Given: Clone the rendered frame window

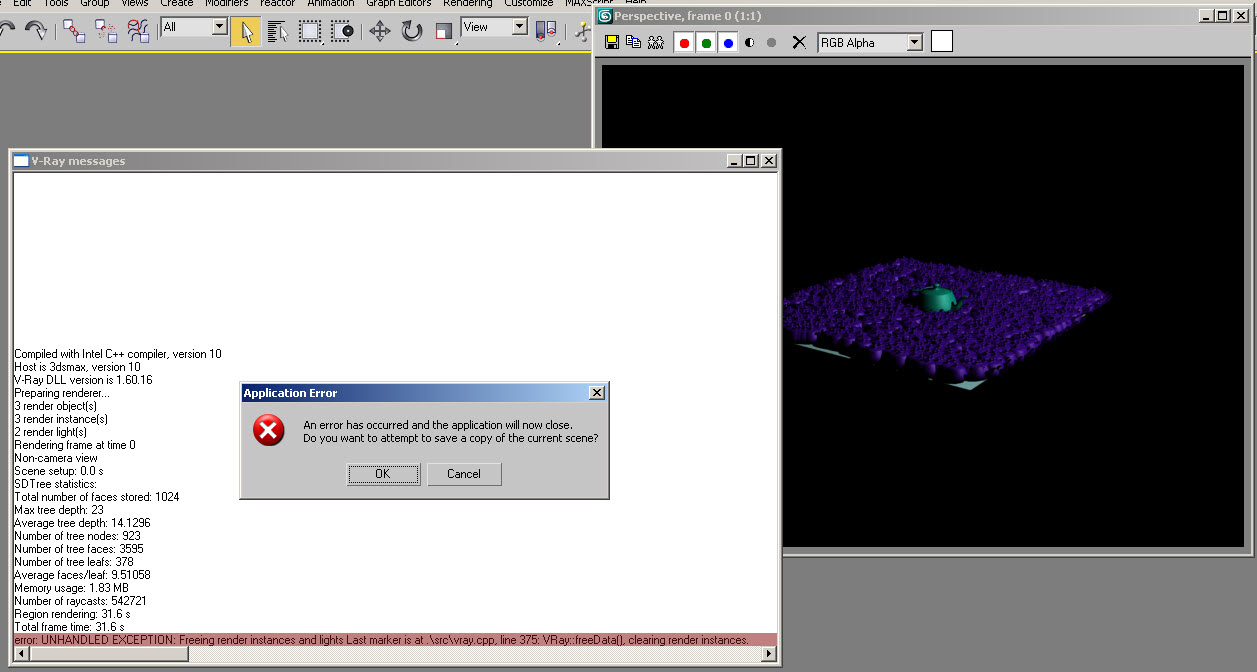Looking at the screenshot, I should point(633,42).
